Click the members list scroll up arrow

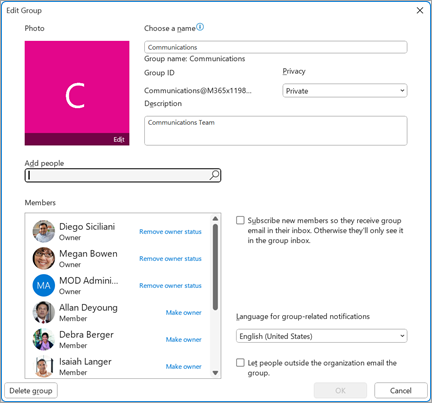[215, 219]
